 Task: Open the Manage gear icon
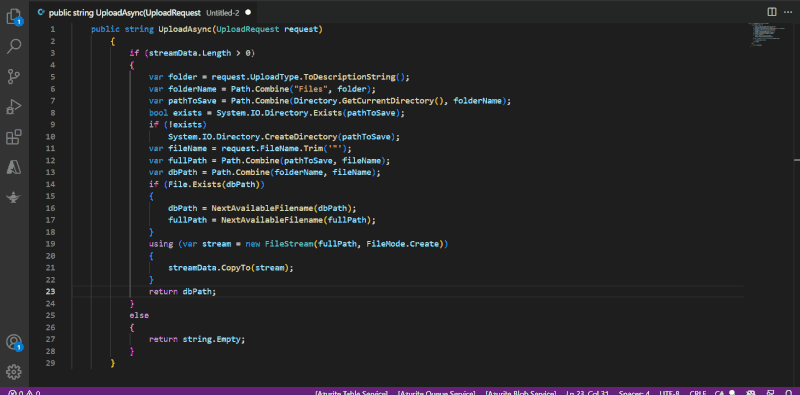tap(14, 372)
